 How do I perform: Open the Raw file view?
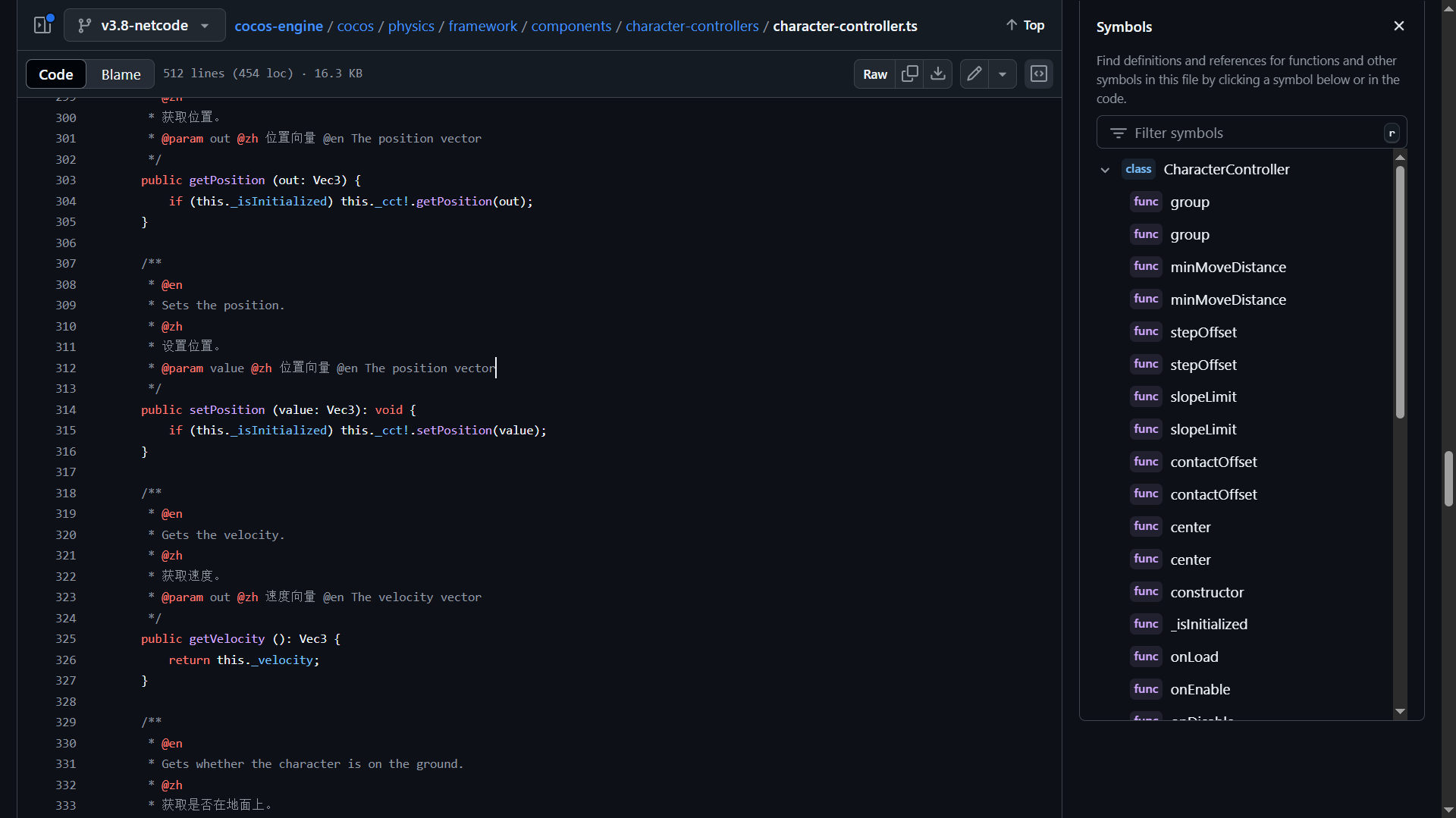tap(874, 74)
